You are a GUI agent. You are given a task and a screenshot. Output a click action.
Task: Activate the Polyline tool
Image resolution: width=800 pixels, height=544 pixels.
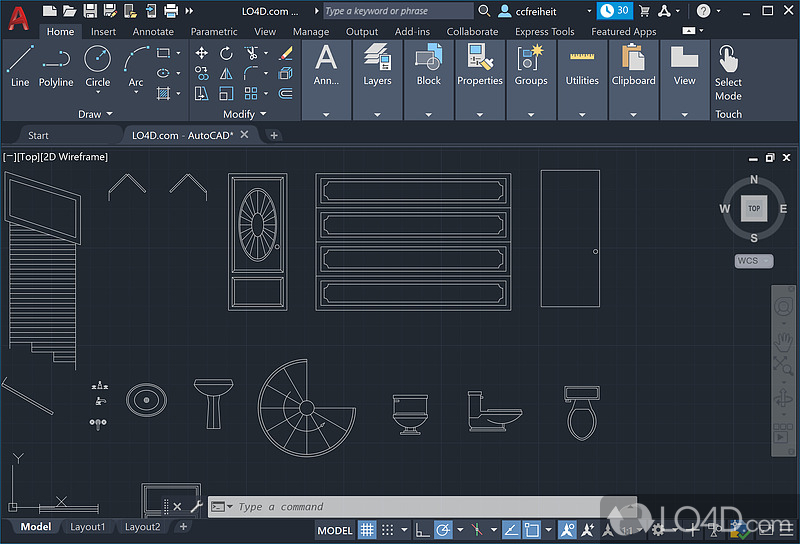[56, 66]
